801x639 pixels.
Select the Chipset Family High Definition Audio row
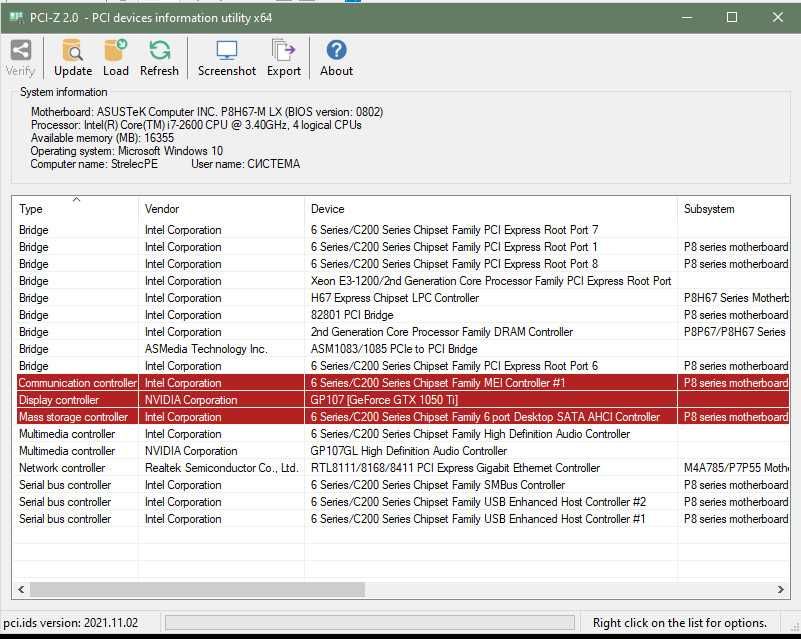point(403,434)
